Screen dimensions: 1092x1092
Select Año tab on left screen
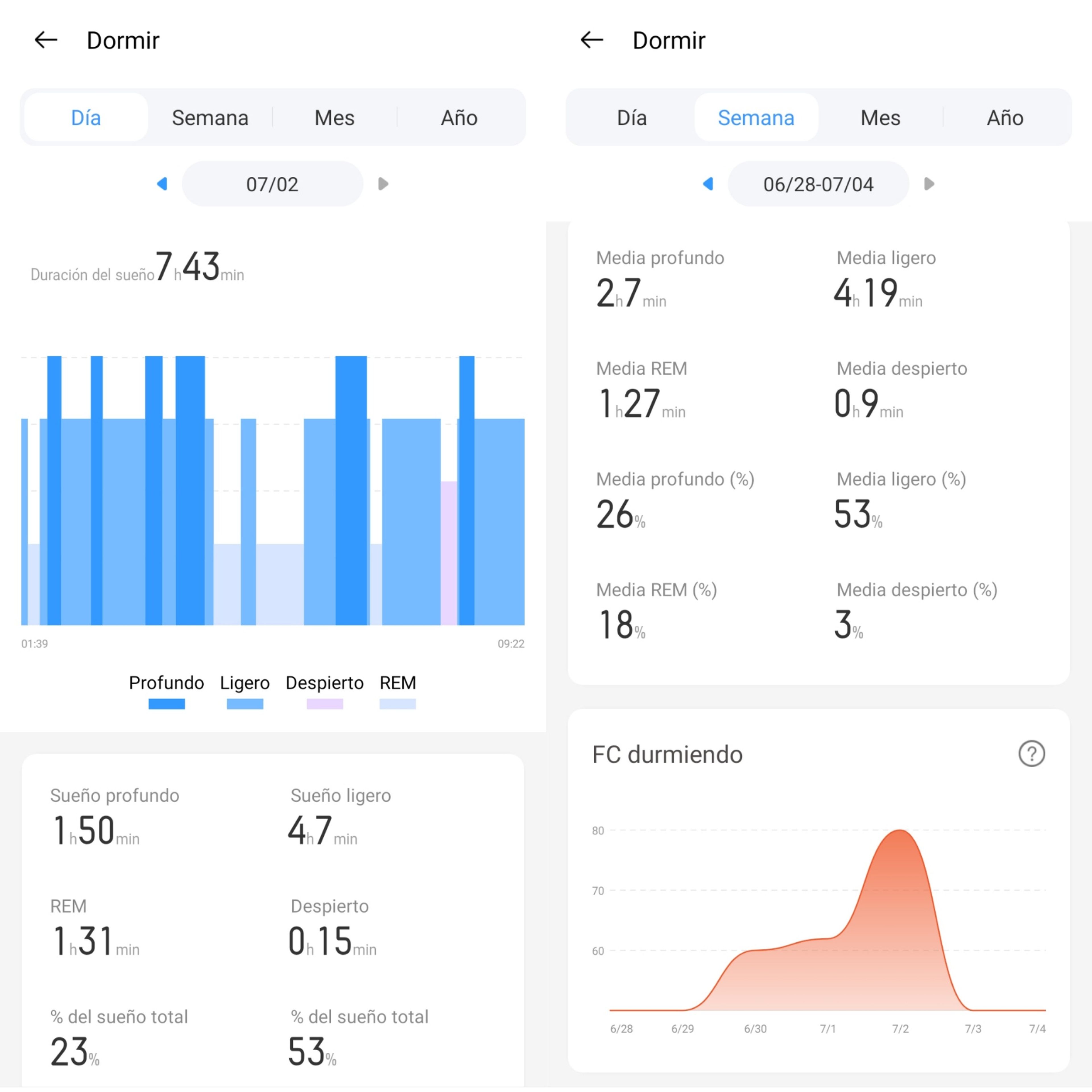click(x=459, y=117)
